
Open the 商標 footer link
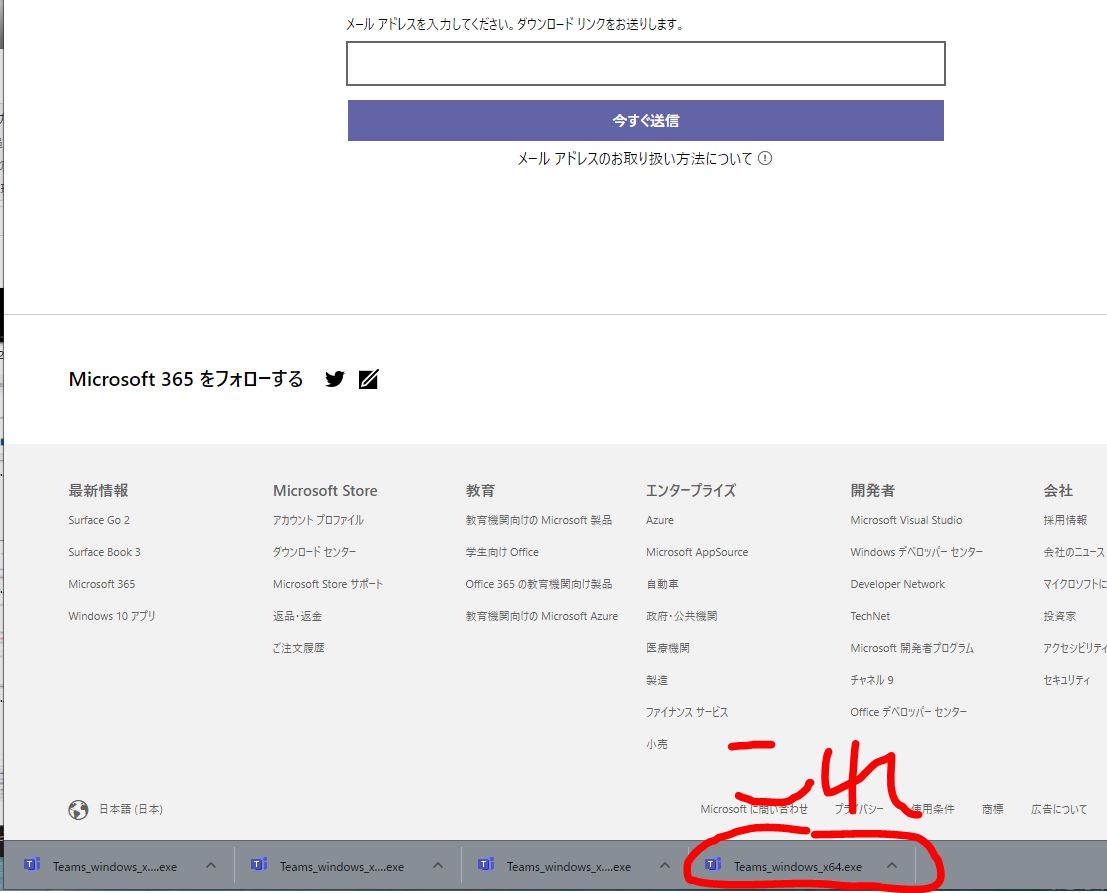993,809
